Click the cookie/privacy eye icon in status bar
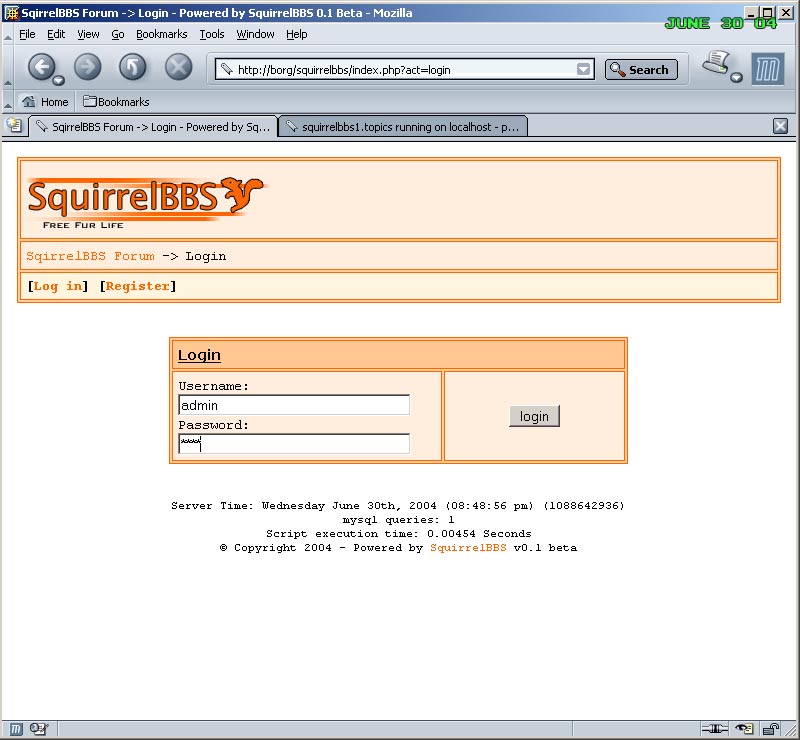800x740 pixels. [x=744, y=729]
